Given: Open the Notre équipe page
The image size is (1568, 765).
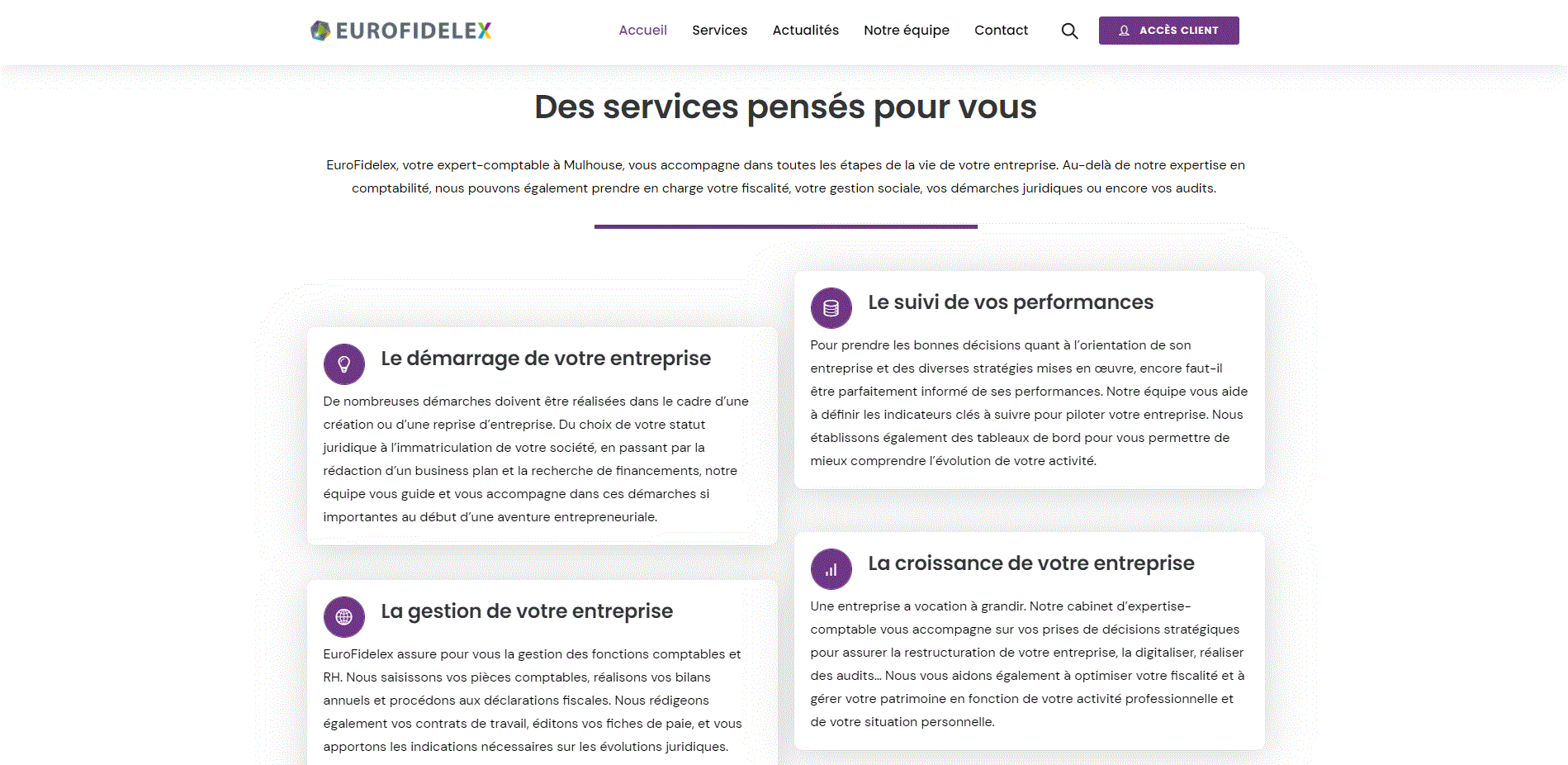Looking at the screenshot, I should pyautogui.click(x=906, y=31).
